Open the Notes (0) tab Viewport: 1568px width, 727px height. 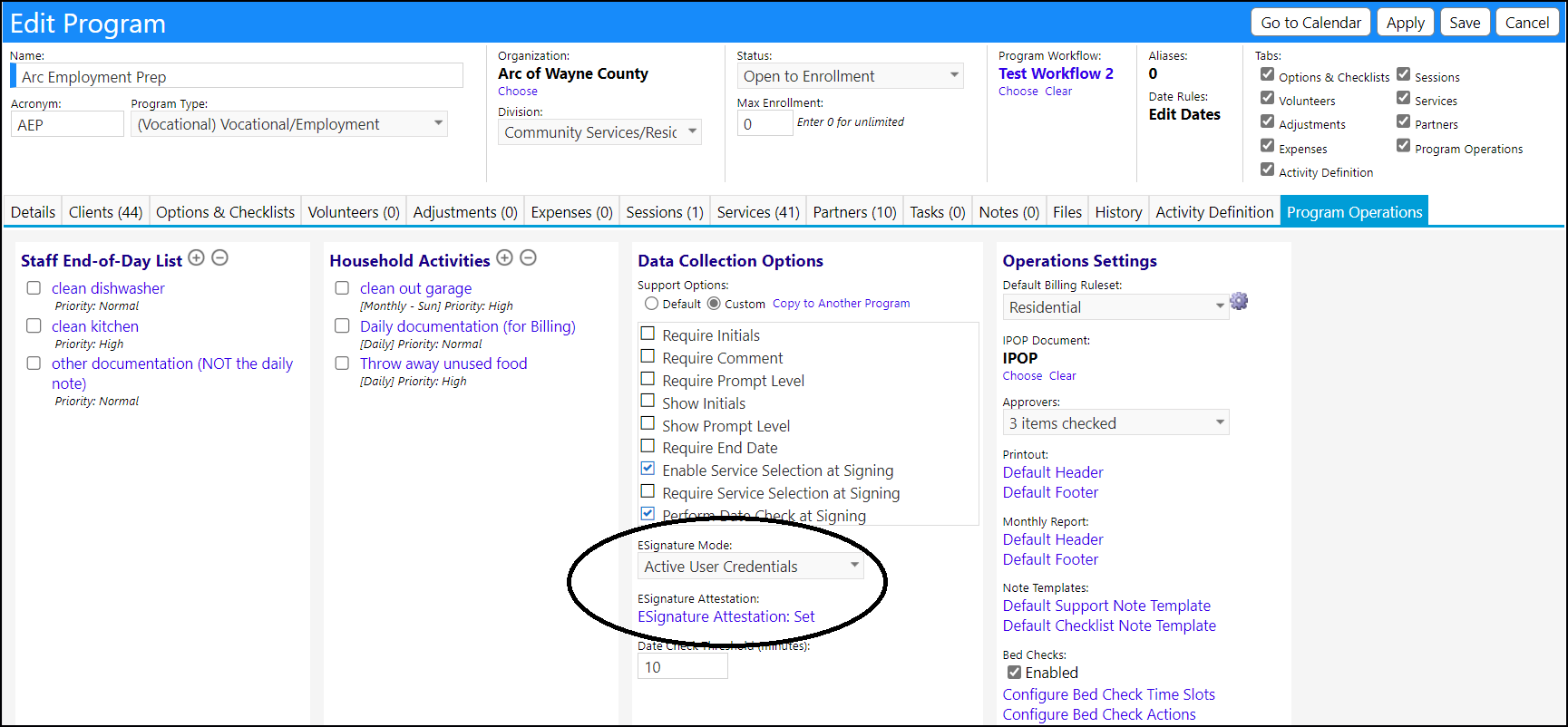(x=1008, y=212)
